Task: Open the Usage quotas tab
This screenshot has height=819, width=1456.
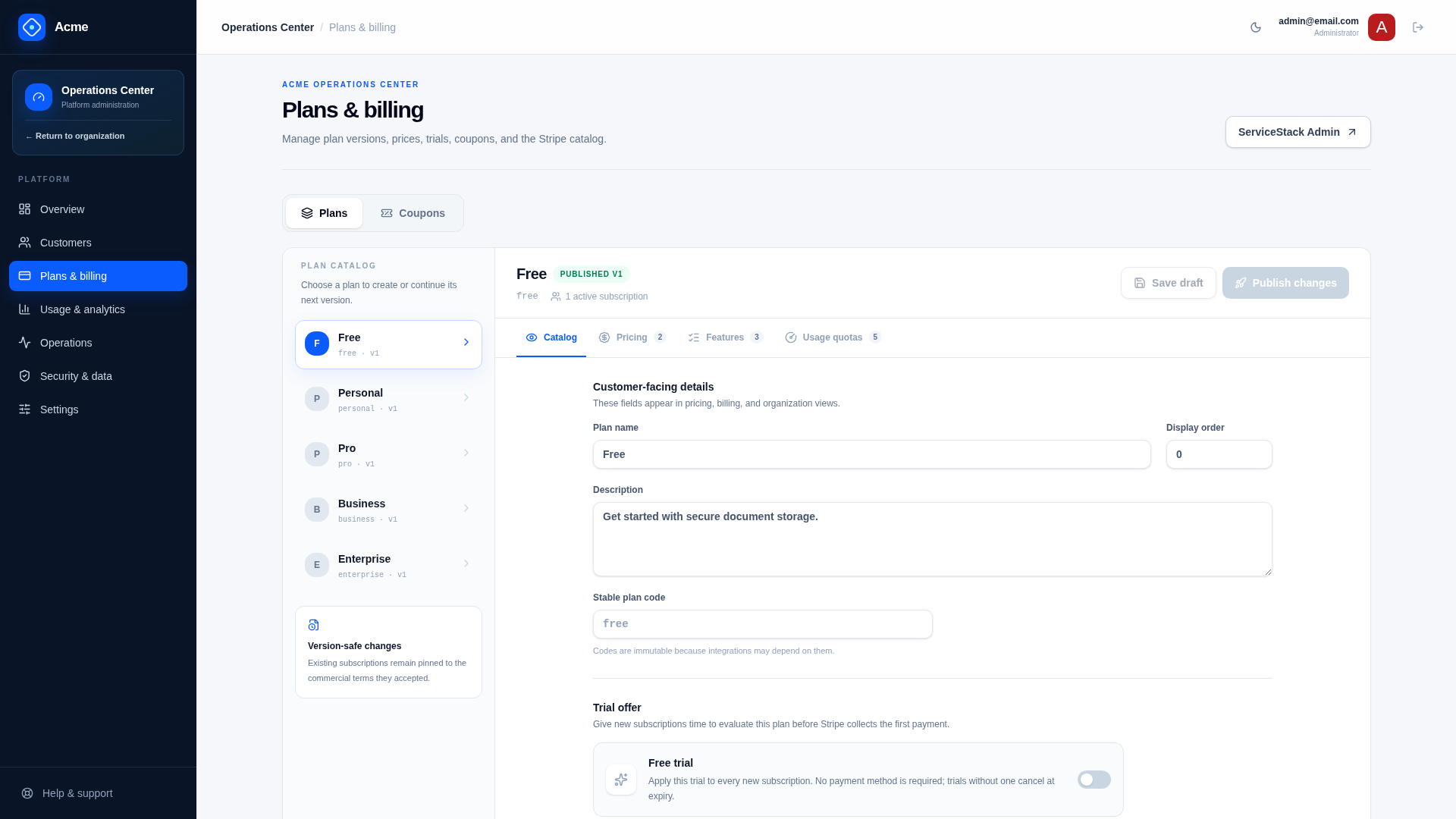Action: (833, 337)
